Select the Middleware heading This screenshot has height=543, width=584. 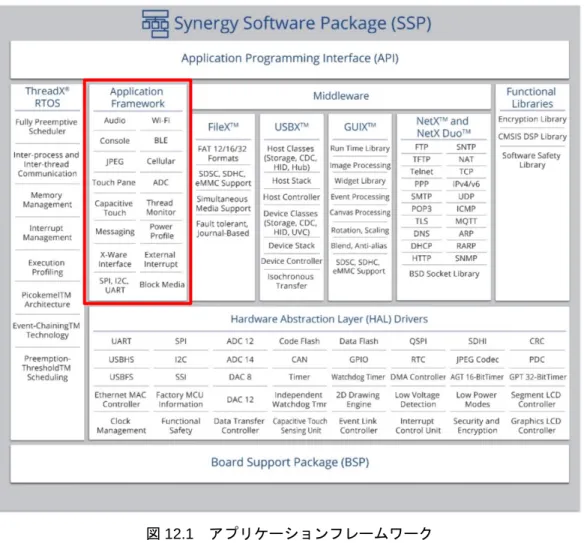[x=341, y=96]
